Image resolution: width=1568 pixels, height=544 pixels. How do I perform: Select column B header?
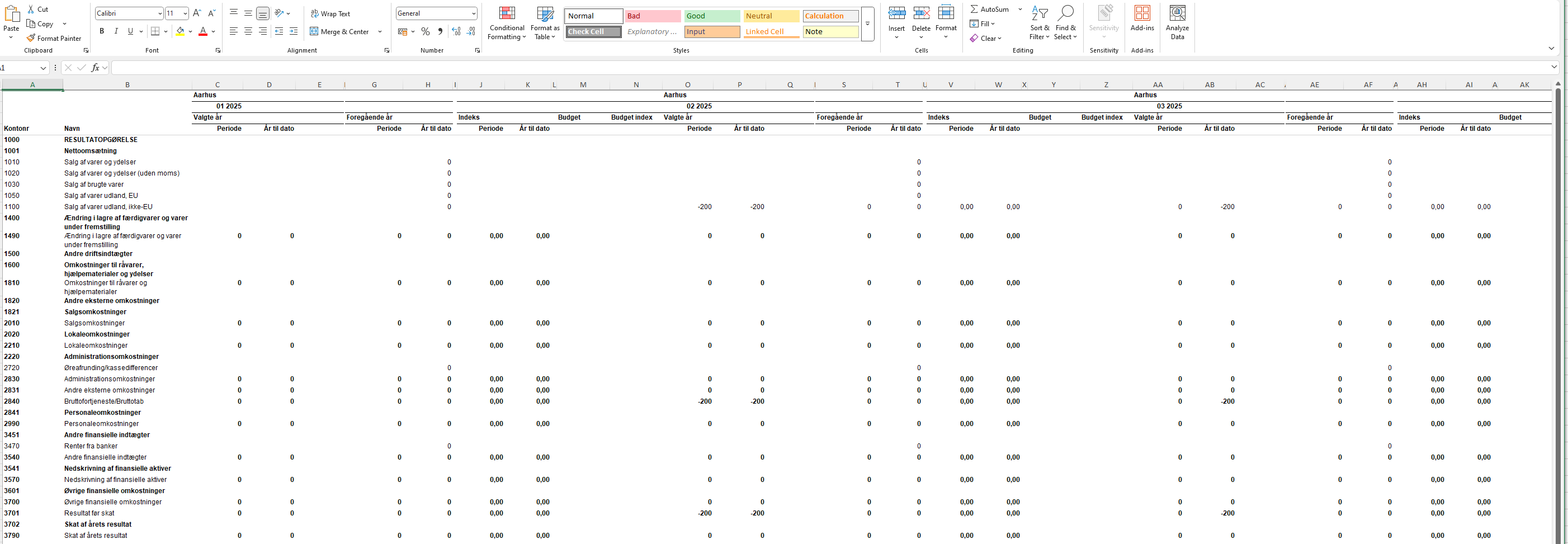(x=127, y=84)
